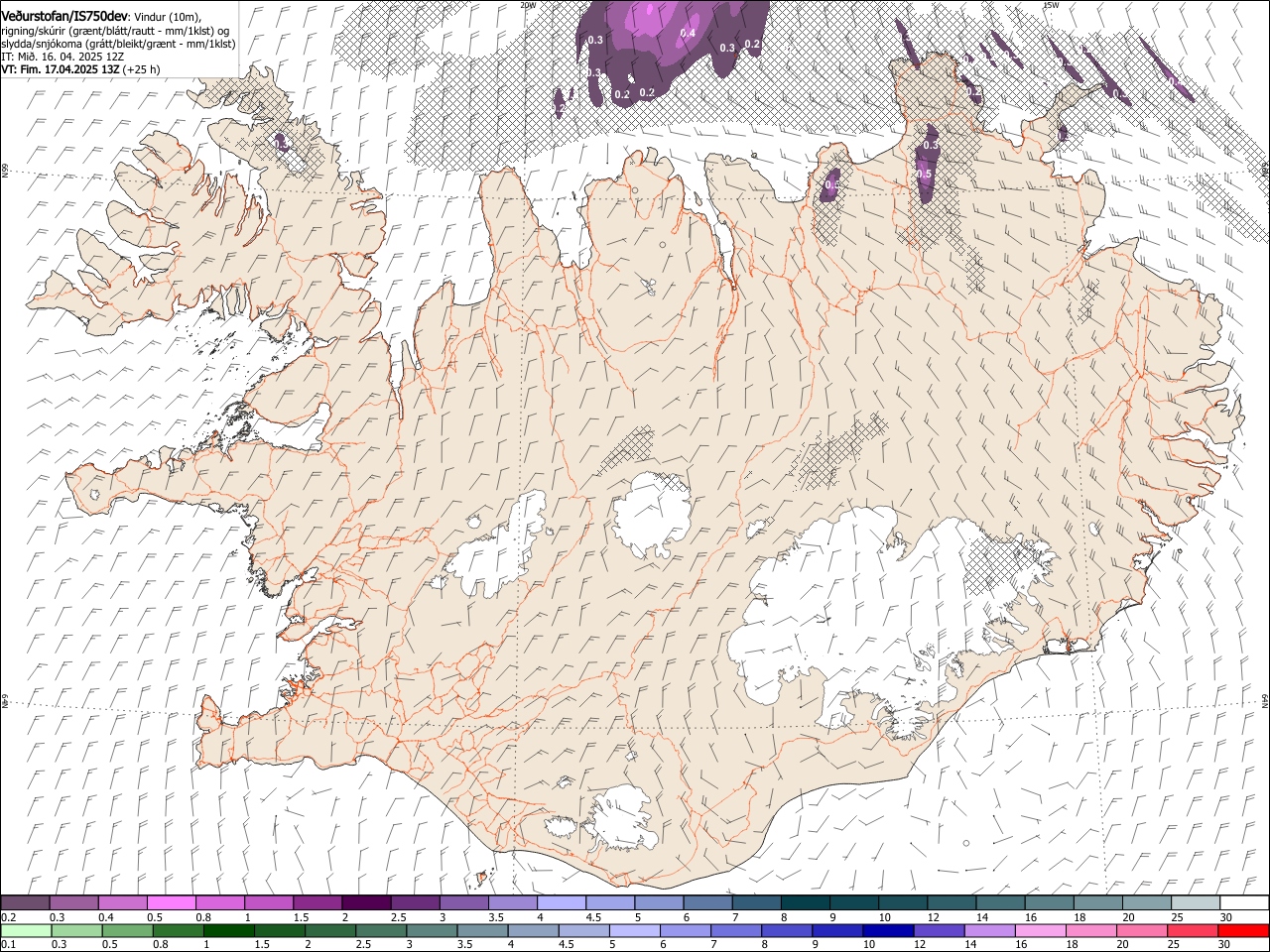
Task: Click the 15W longitude label
Action: [1051, 5]
